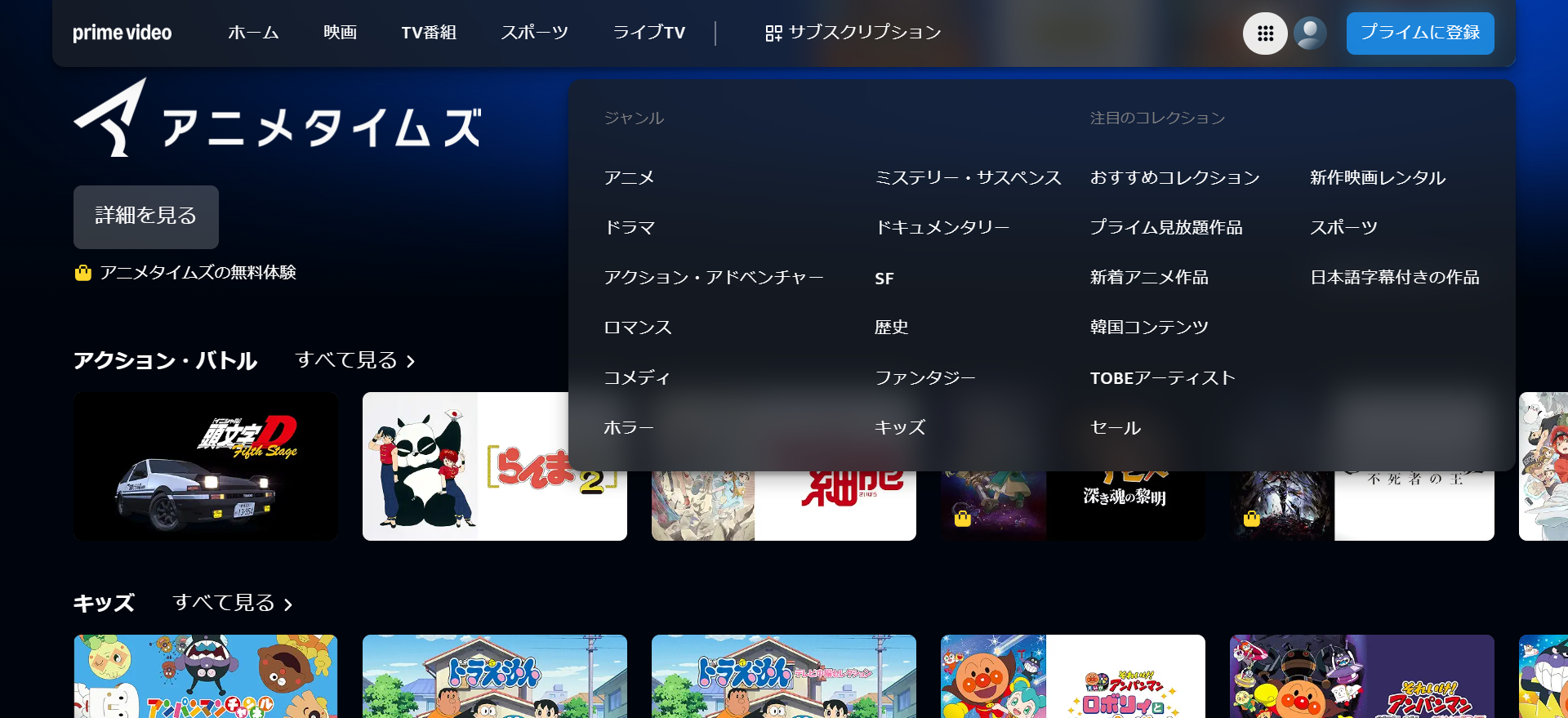The image size is (1568, 718).
Task: Open おすすめコレクション
Action: point(1175,178)
